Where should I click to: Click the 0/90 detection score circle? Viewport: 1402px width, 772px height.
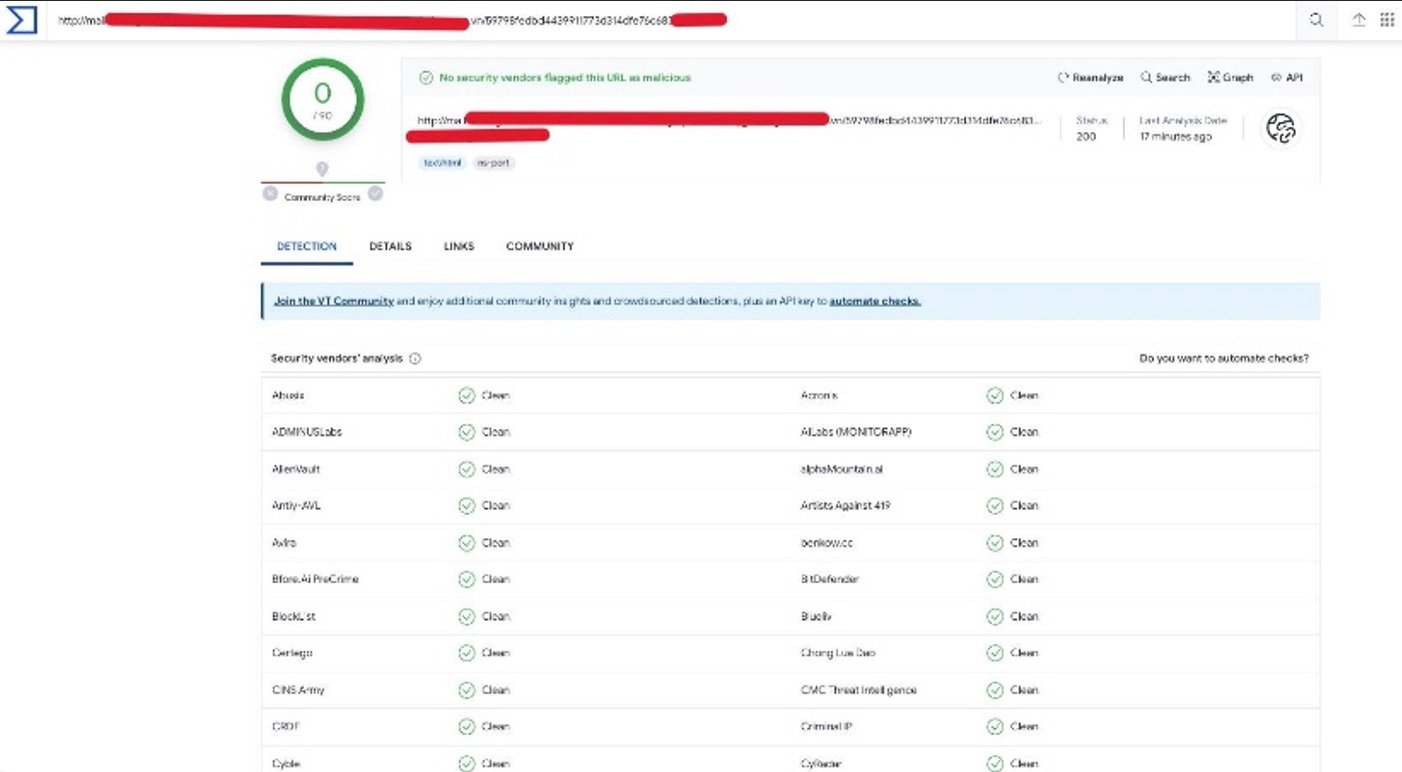pos(322,99)
